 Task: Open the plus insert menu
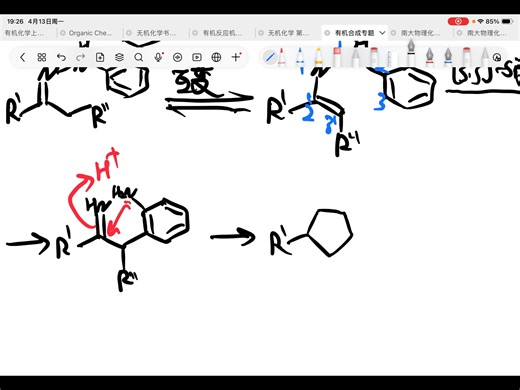pos(236,57)
